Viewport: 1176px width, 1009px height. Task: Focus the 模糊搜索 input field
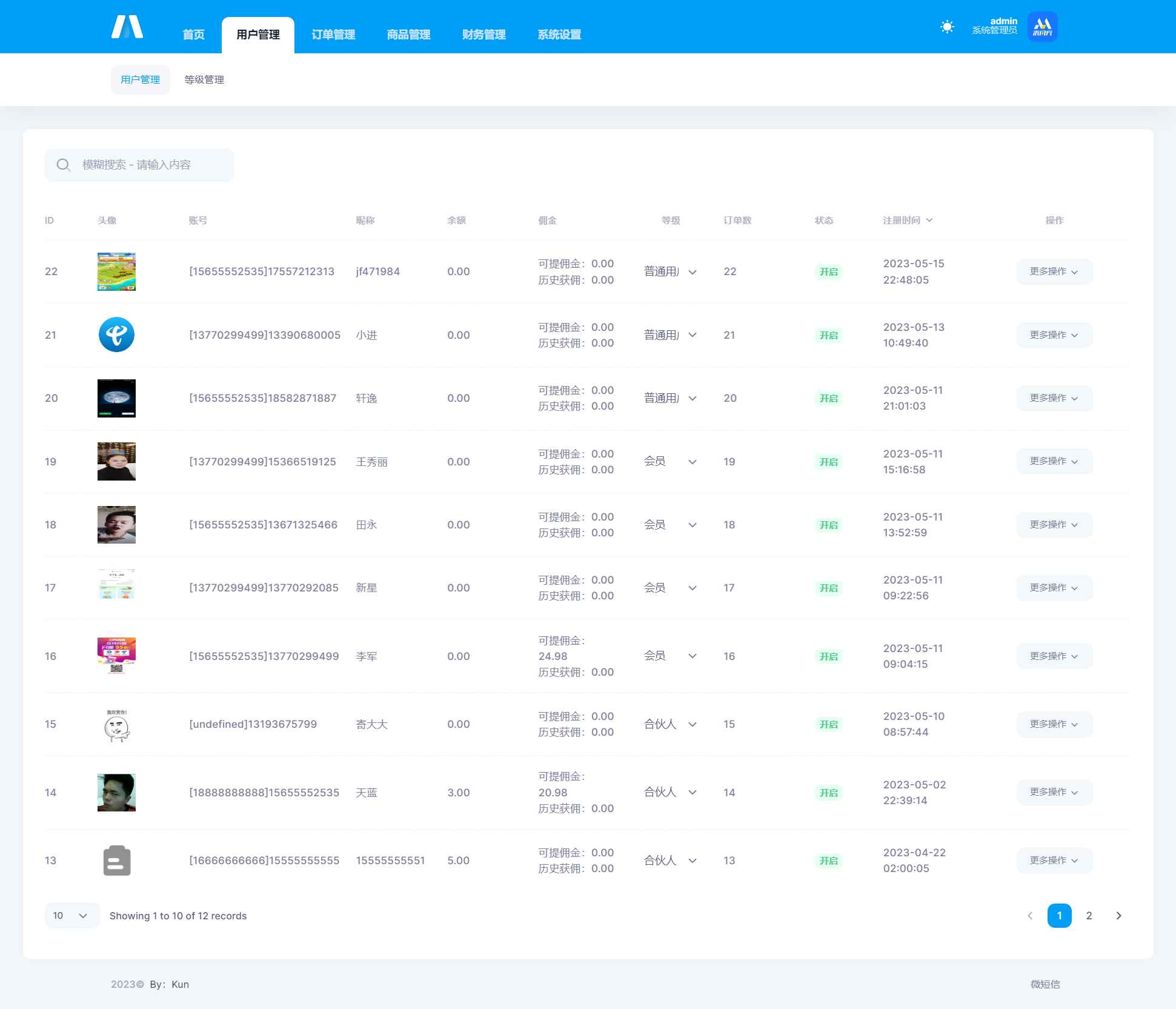151,165
